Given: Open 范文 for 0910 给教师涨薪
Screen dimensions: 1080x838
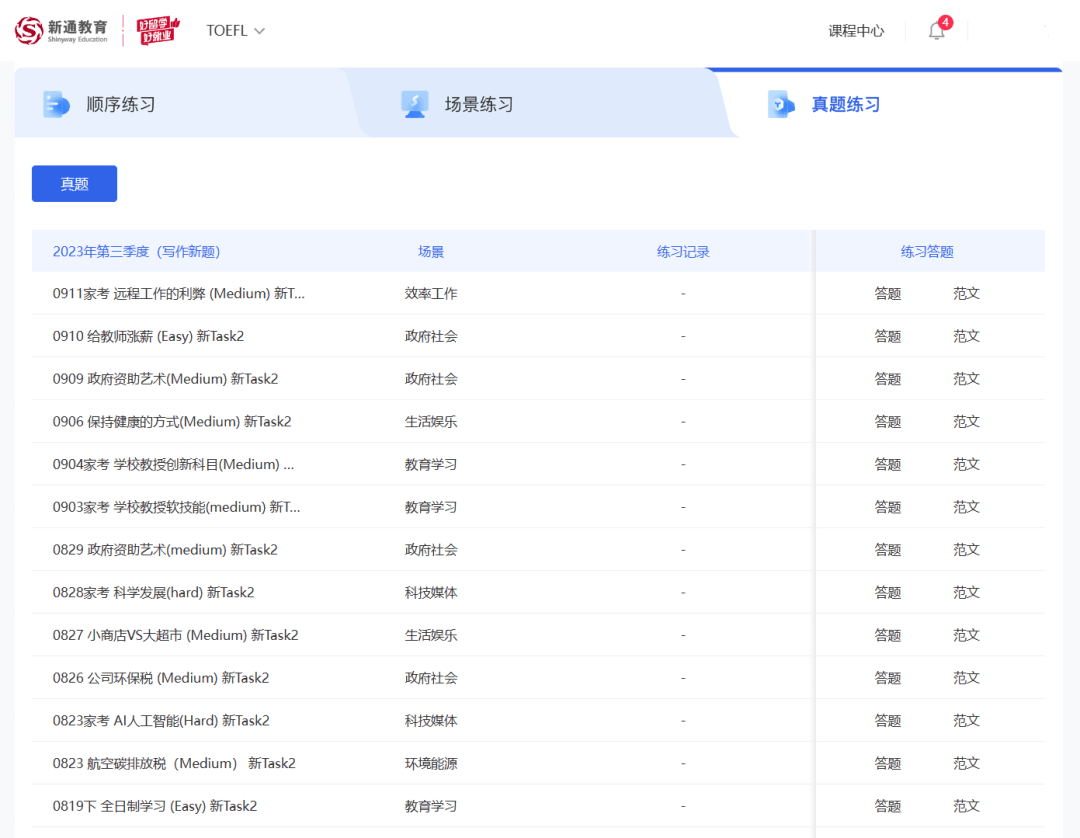Looking at the screenshot, I should coord(966,336).
